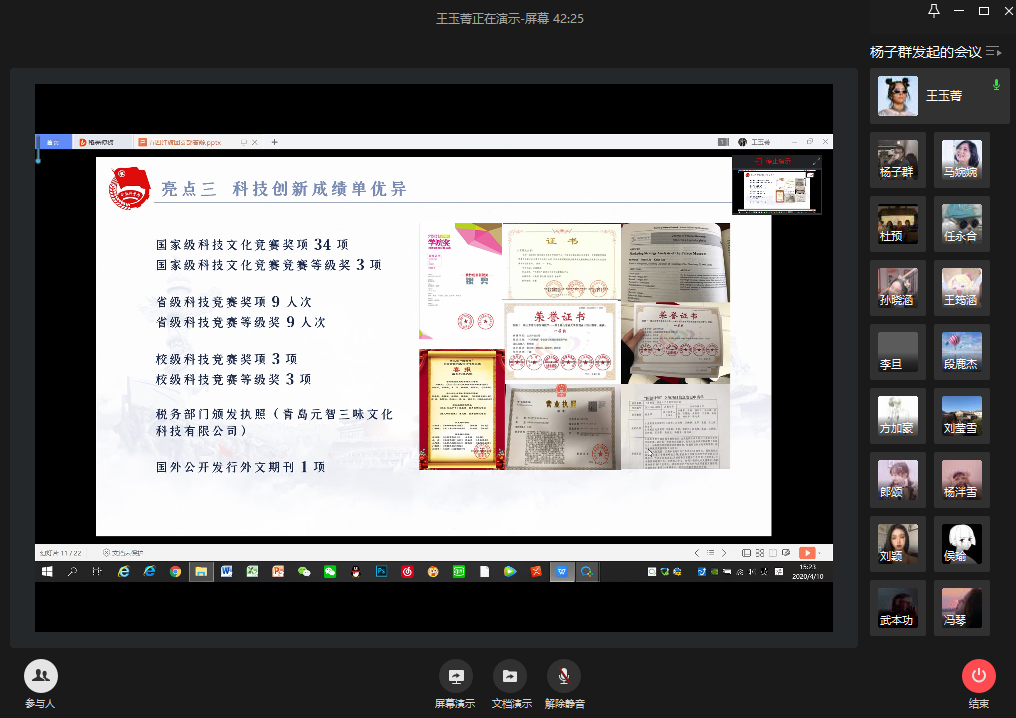Viewport: 1016px width, 718px height.
Task: Open the 参与人 participants list
Action: pyautogui.click(x=41, y=677)
